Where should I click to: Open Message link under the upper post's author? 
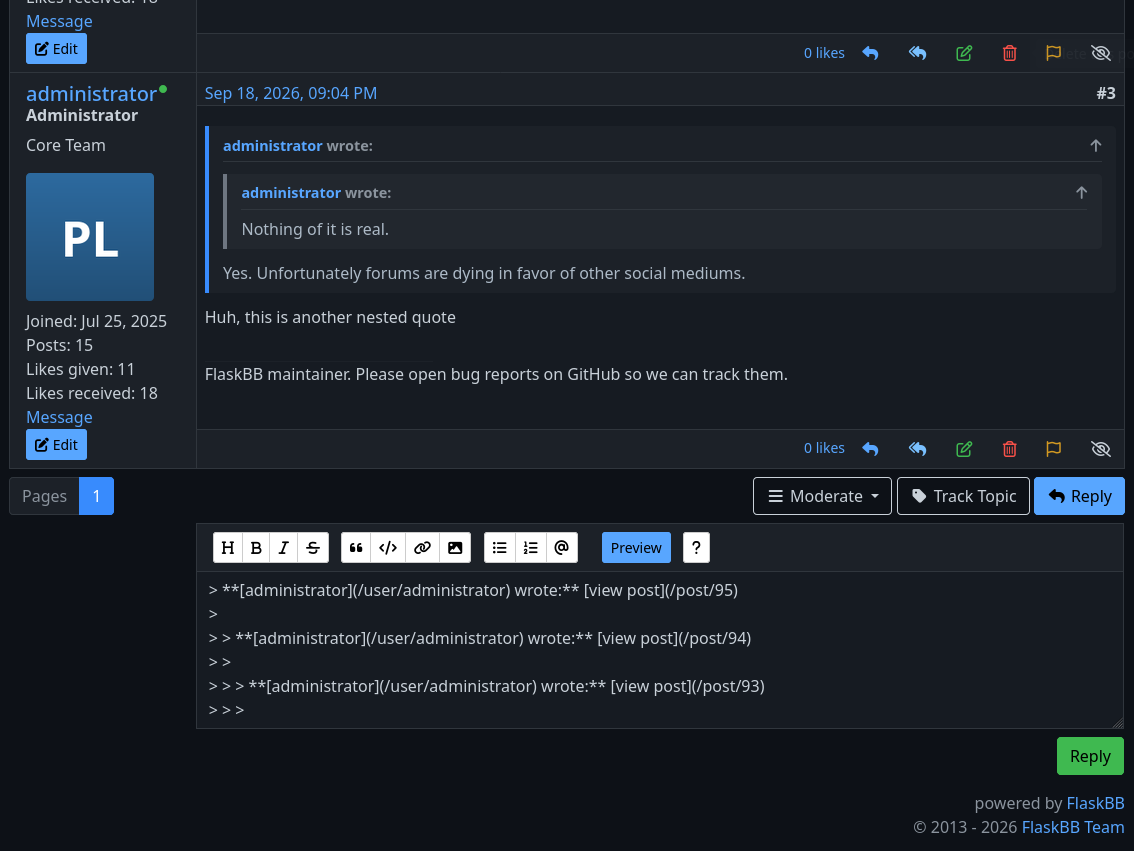59,21
